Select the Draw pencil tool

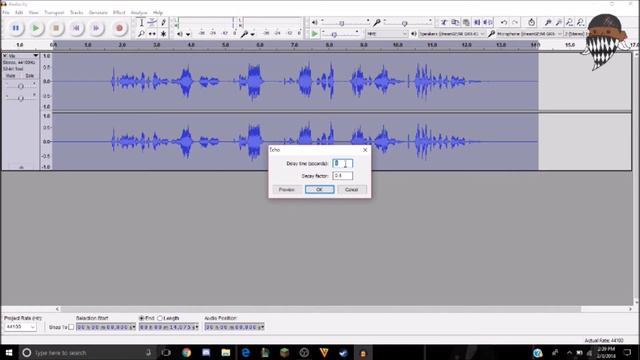tap(163, 22)
